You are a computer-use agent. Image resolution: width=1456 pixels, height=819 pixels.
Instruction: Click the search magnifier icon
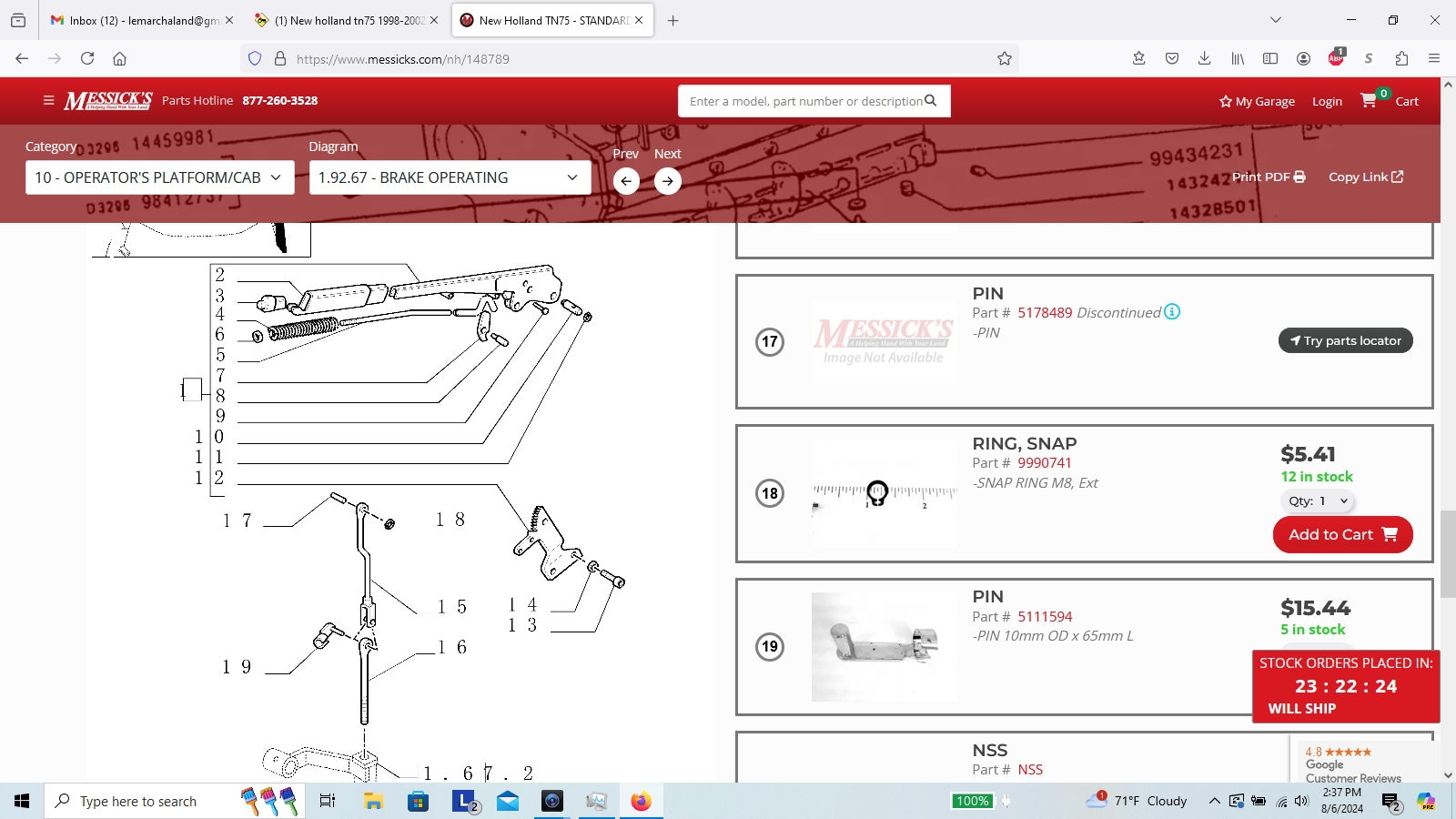[x=931, y=101]
